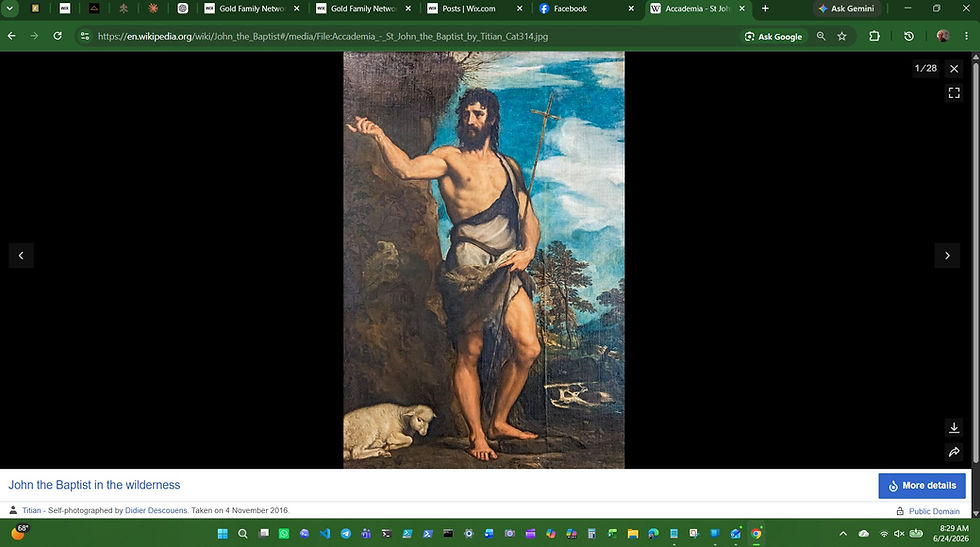Open Ask Gemini in Chrome
This screenshot has width=980, height=547.
click(847, 9)
